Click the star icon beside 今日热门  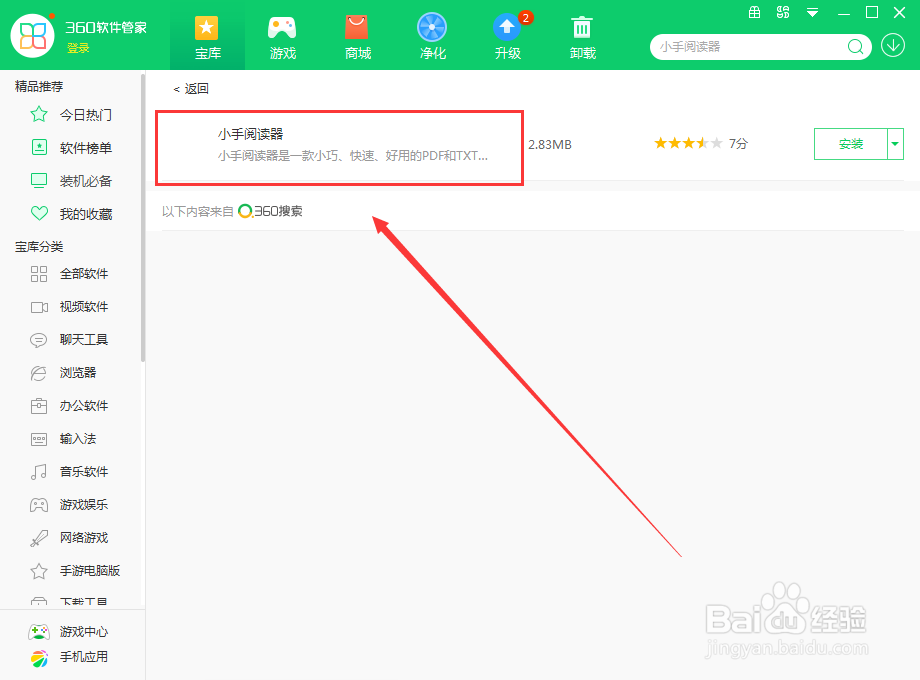click(39, 114)
